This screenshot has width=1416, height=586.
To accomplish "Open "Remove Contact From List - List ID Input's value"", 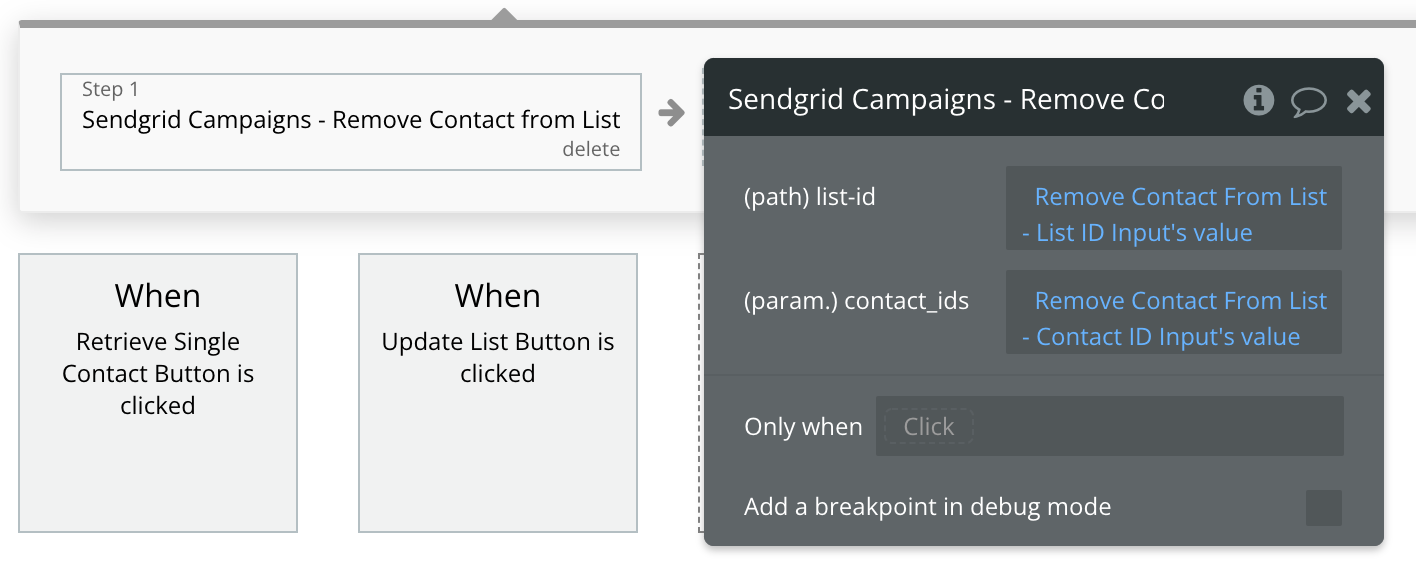I will 1173,214.
